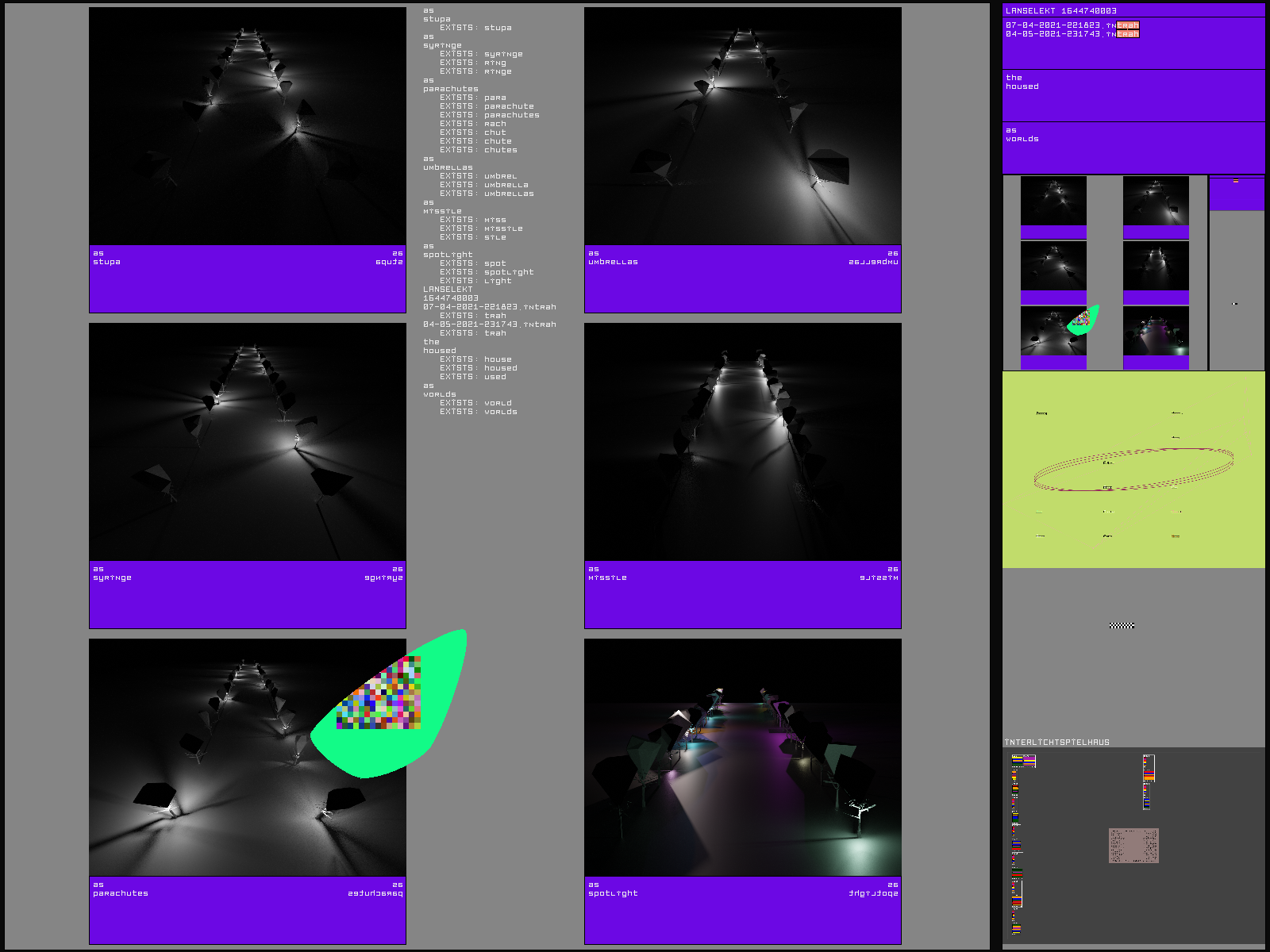Viewport: 1270px width, 952px height.
Task: Click the pinkish-brown text block in the dark panel
Action: [x=1133, y=846]
